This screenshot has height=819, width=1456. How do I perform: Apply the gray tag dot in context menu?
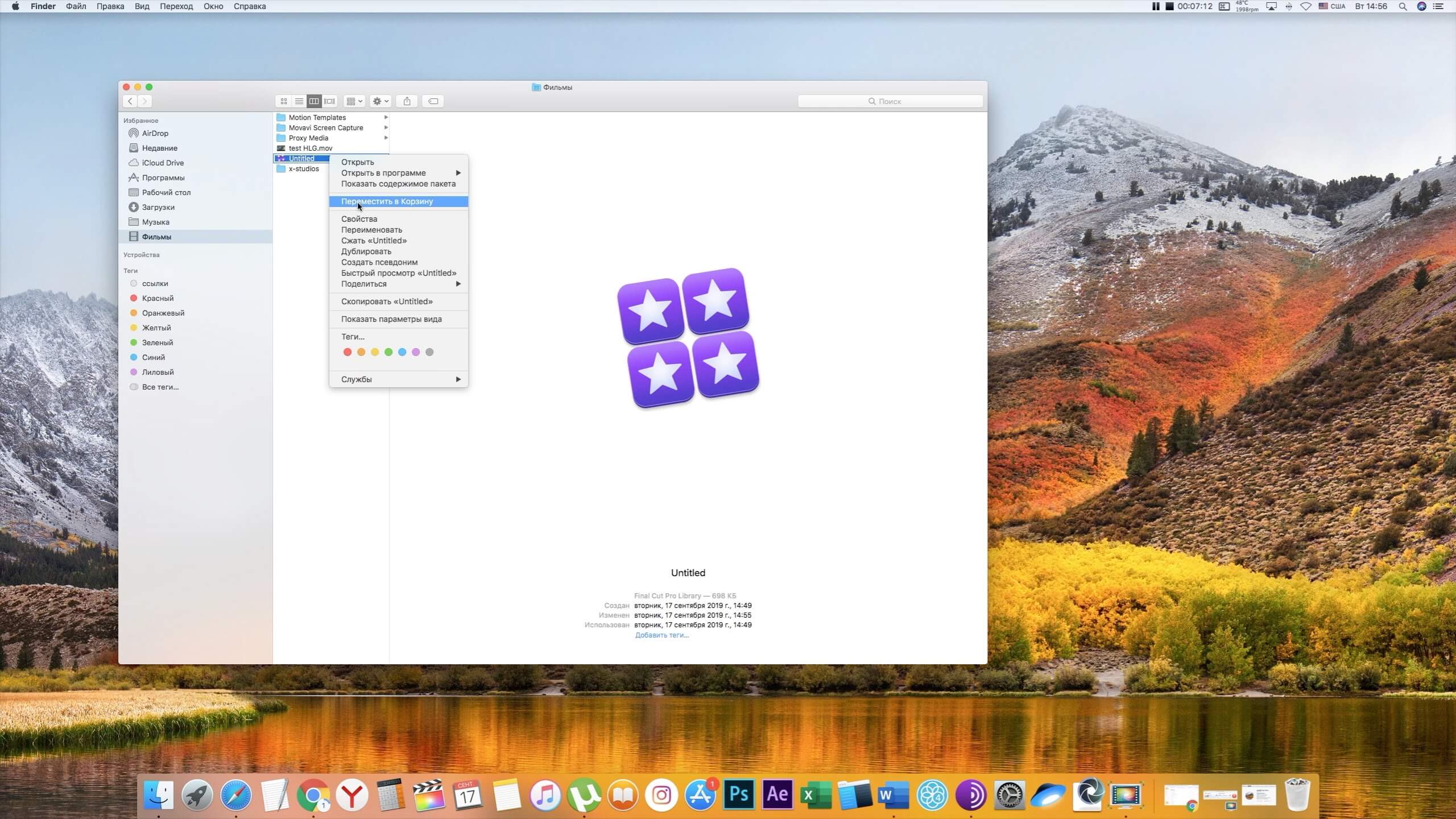click(429, 352)
